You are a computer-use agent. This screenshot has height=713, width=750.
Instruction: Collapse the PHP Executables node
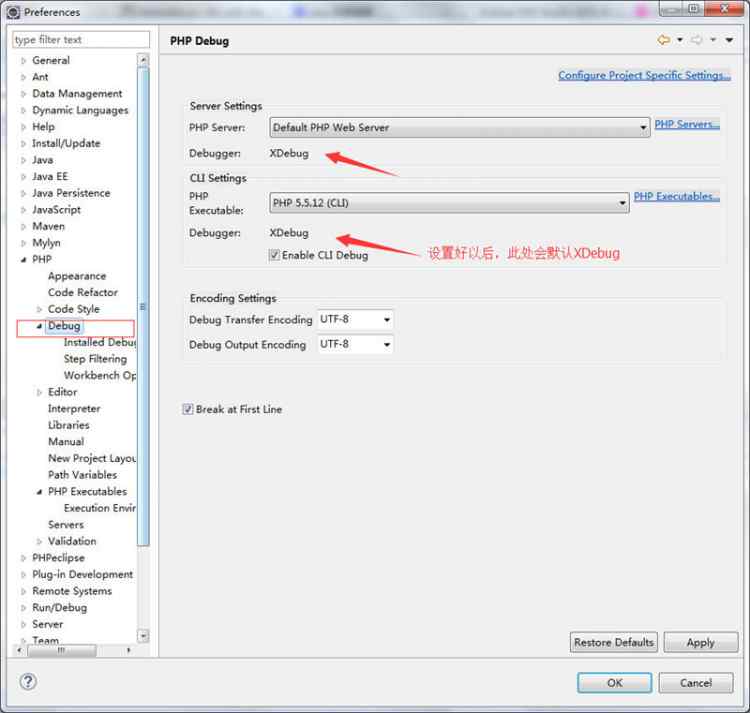(x=39, y=492)
